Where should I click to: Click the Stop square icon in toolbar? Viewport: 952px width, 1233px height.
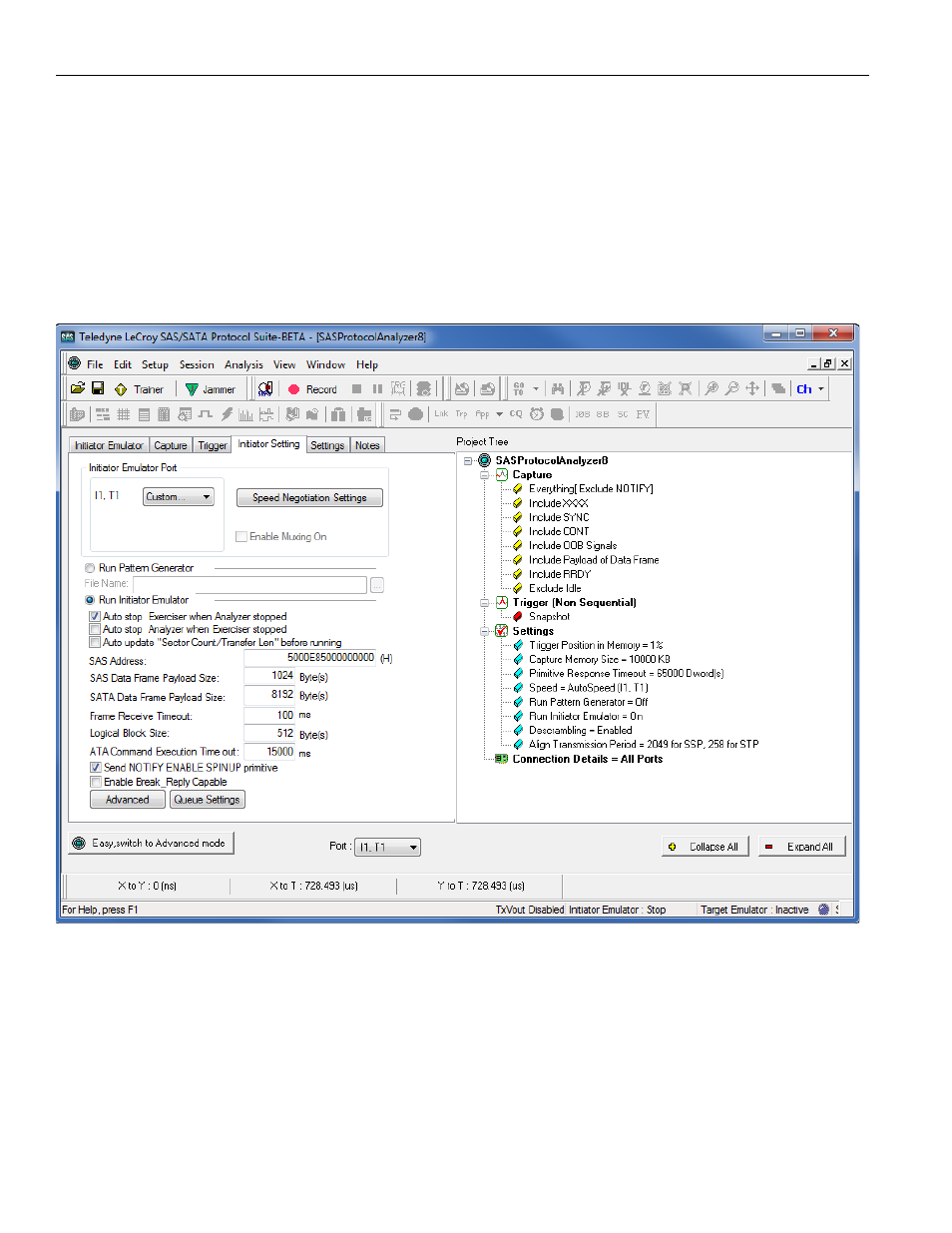[356, 389]
